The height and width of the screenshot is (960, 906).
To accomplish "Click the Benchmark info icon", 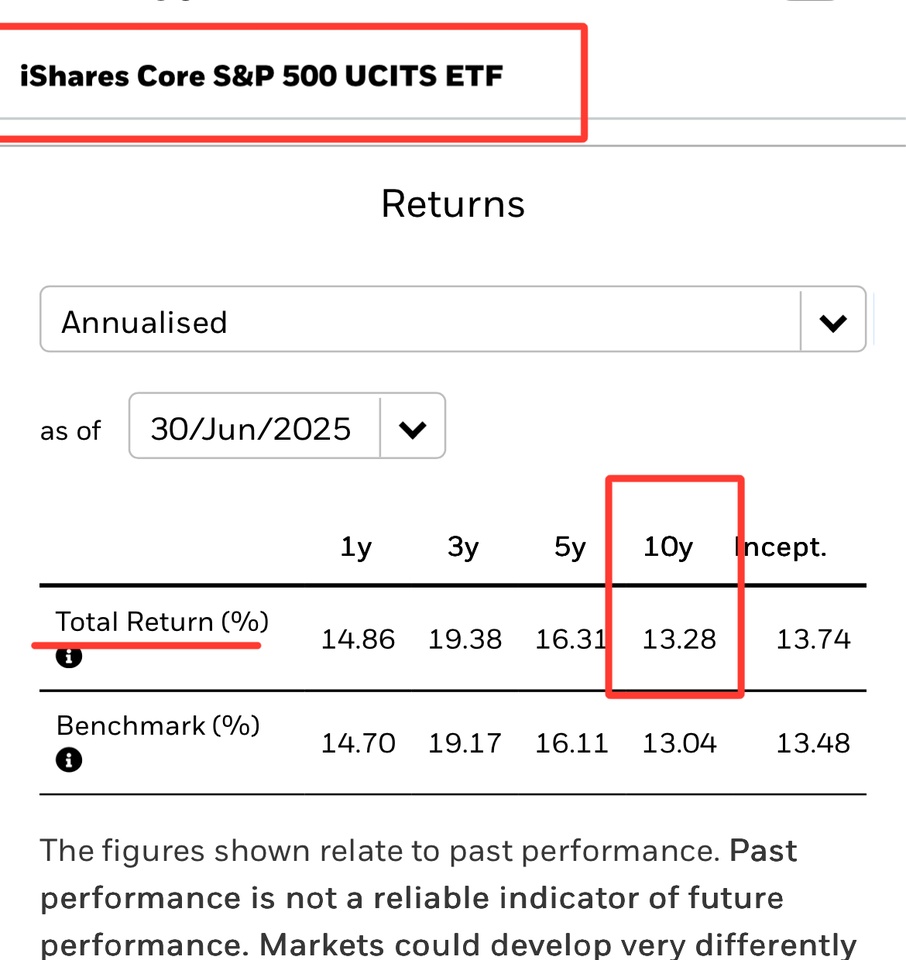I will tap(69, 760).
